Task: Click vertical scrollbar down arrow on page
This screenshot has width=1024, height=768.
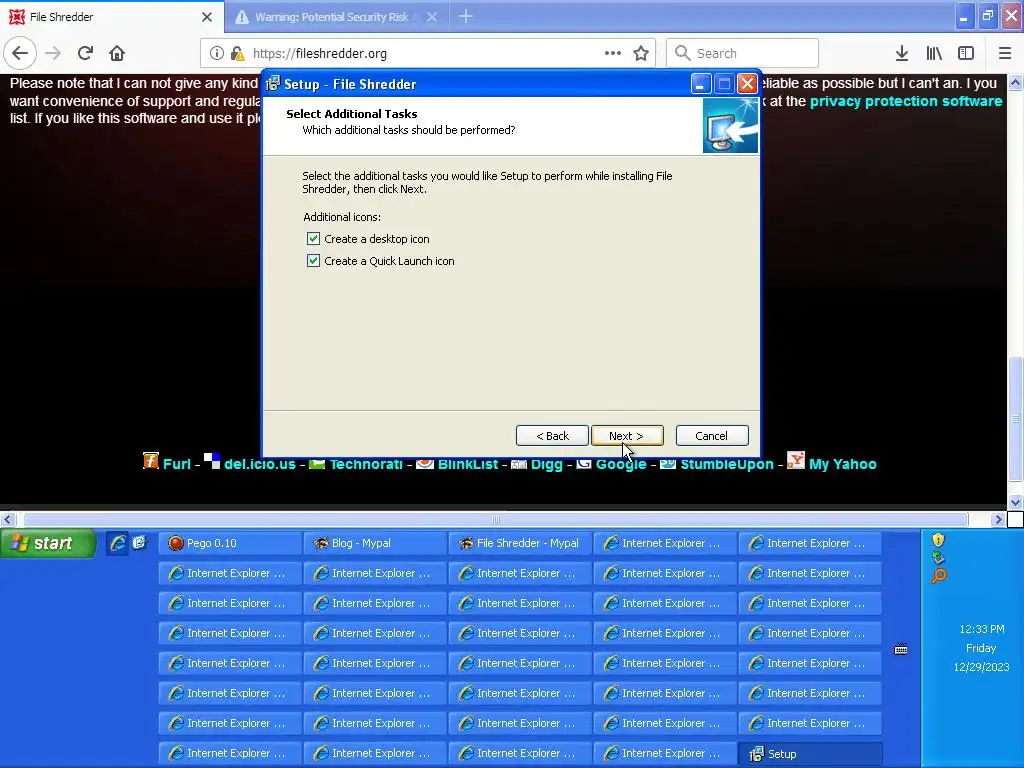Action: click(x=1015, y=502)
